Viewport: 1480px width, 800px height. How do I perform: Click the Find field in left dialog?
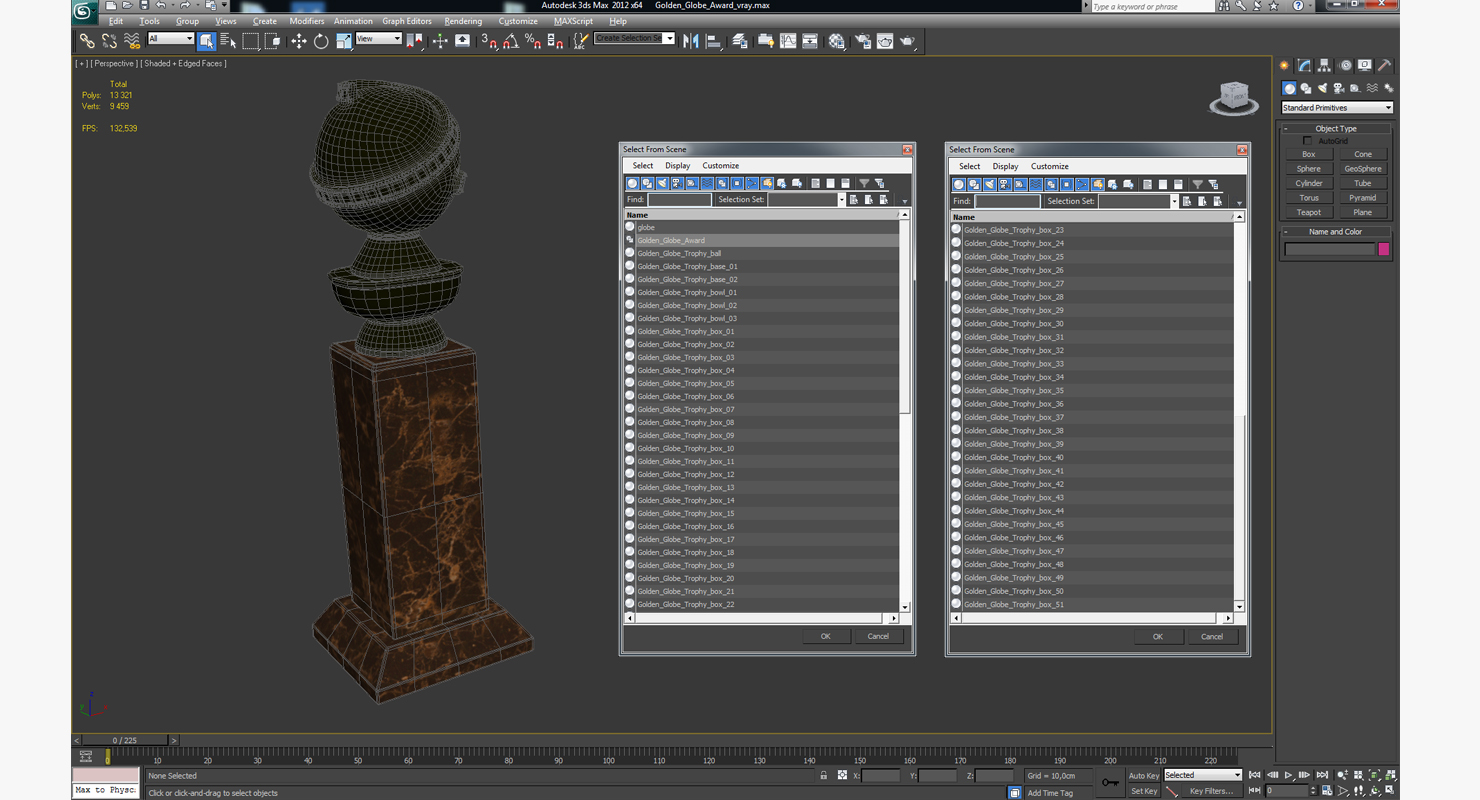point(679,199)
